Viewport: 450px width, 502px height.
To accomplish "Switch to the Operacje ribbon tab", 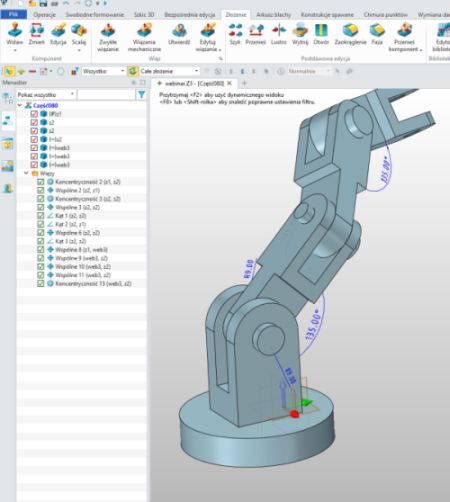I will coord(44,15).
